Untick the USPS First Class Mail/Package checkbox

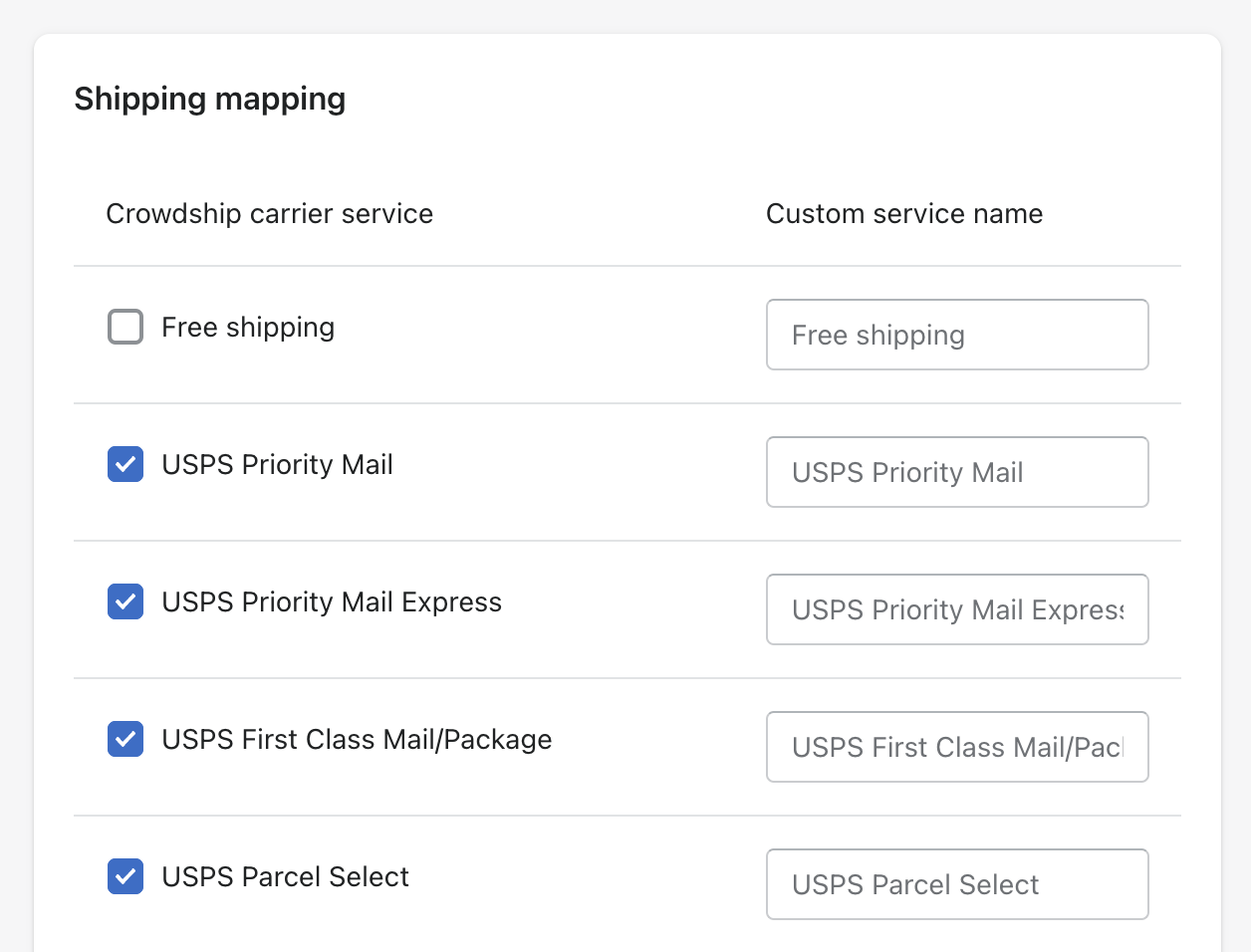coord(125,739)
